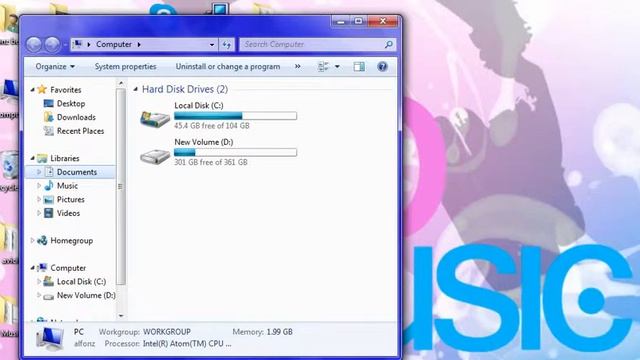Viewport: 640px width, 360px height.
Task: Expand the Documents library node
Action: pos(39,172)
